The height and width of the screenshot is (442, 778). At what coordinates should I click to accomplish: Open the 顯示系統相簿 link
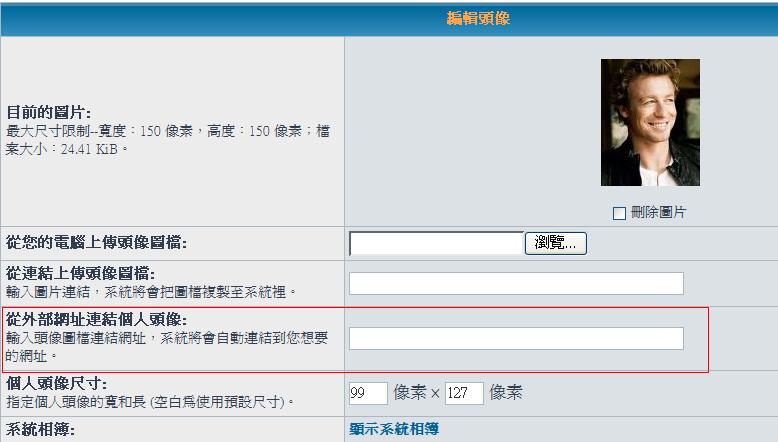tap(394, 429)
